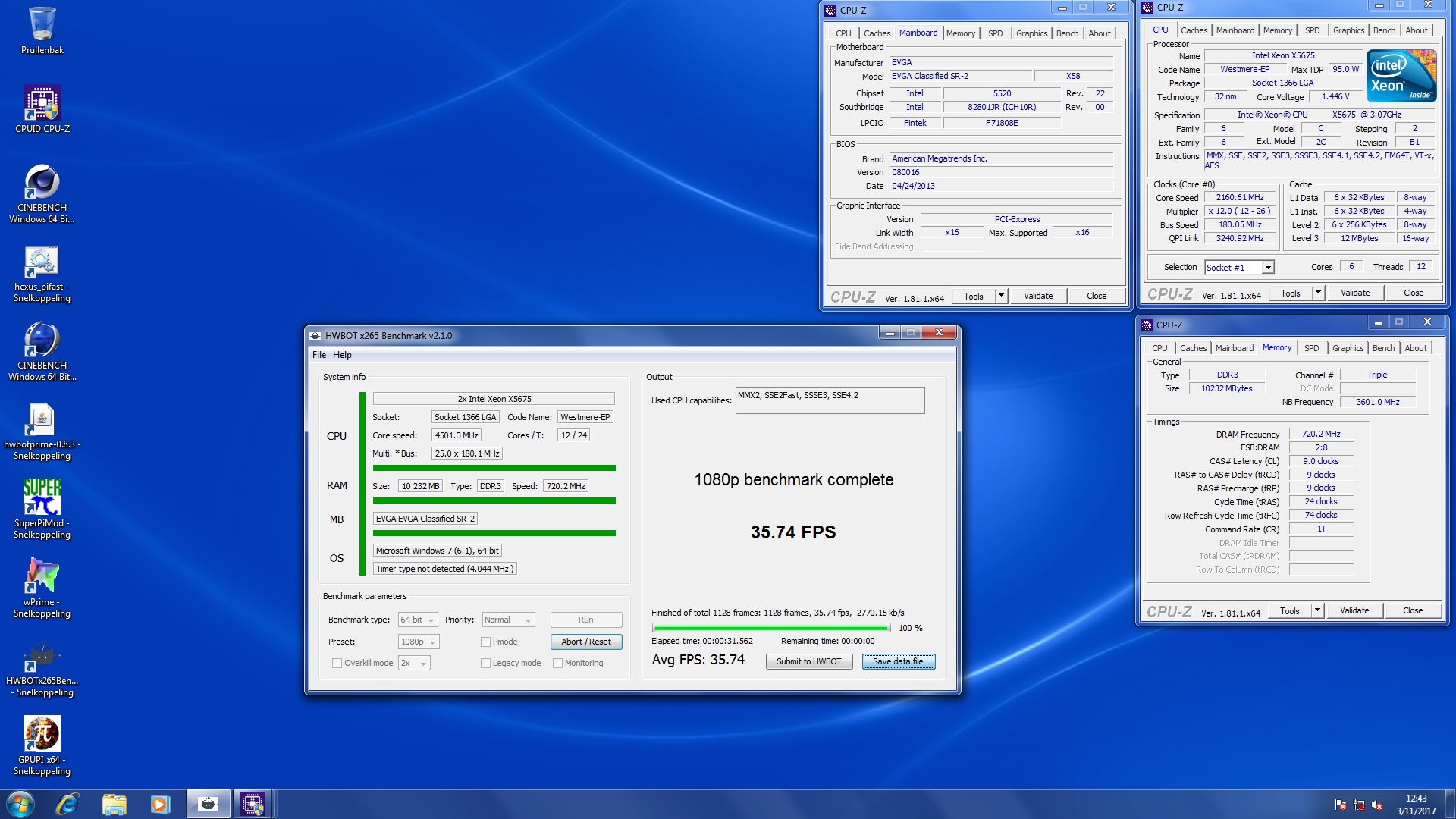Switch to SPD tab in Mainboard window
This screenshot has height=819, width=1456.
[995, 33]
